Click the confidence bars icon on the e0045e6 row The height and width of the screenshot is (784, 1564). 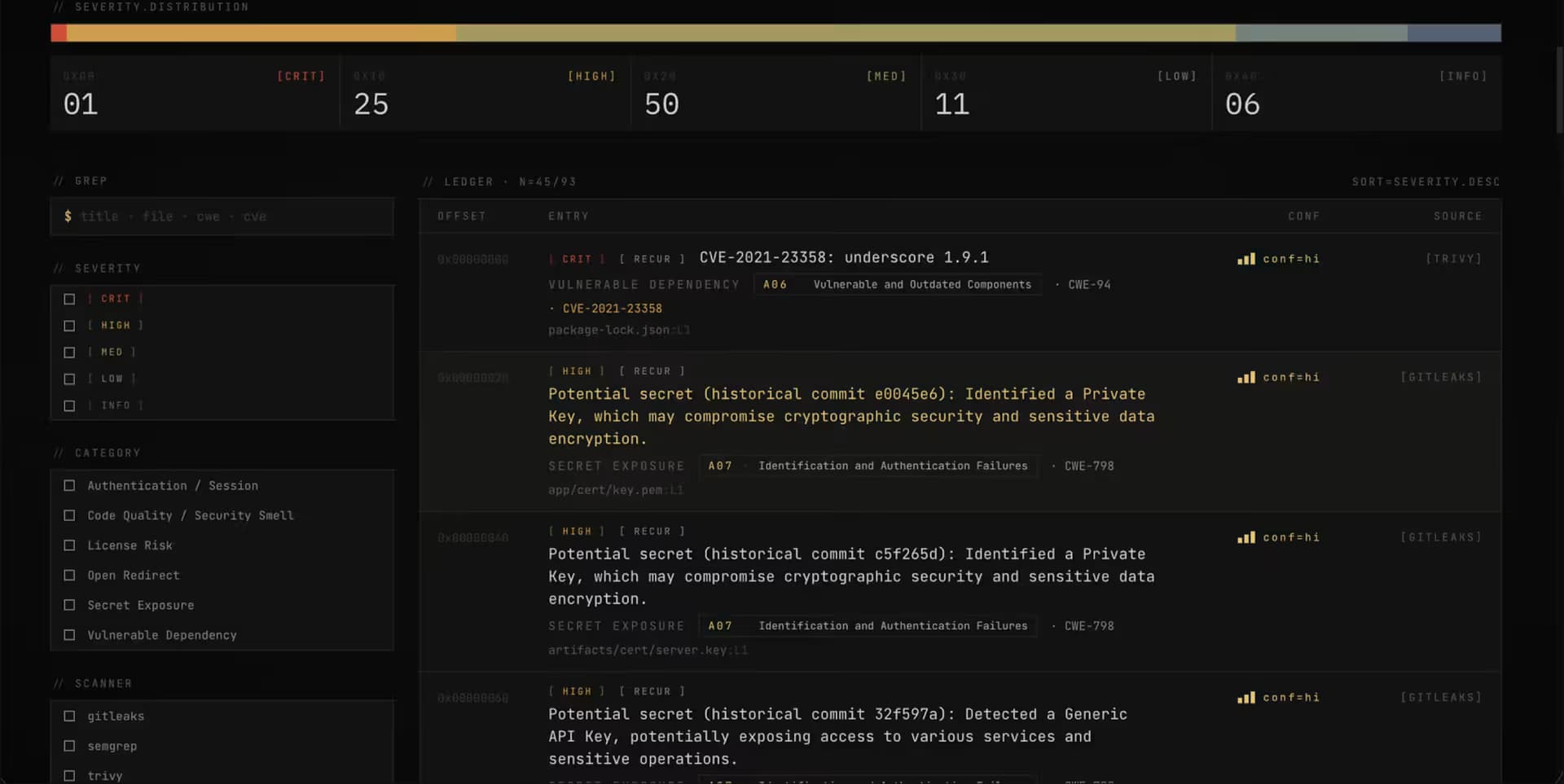[x=1245, y=378]
